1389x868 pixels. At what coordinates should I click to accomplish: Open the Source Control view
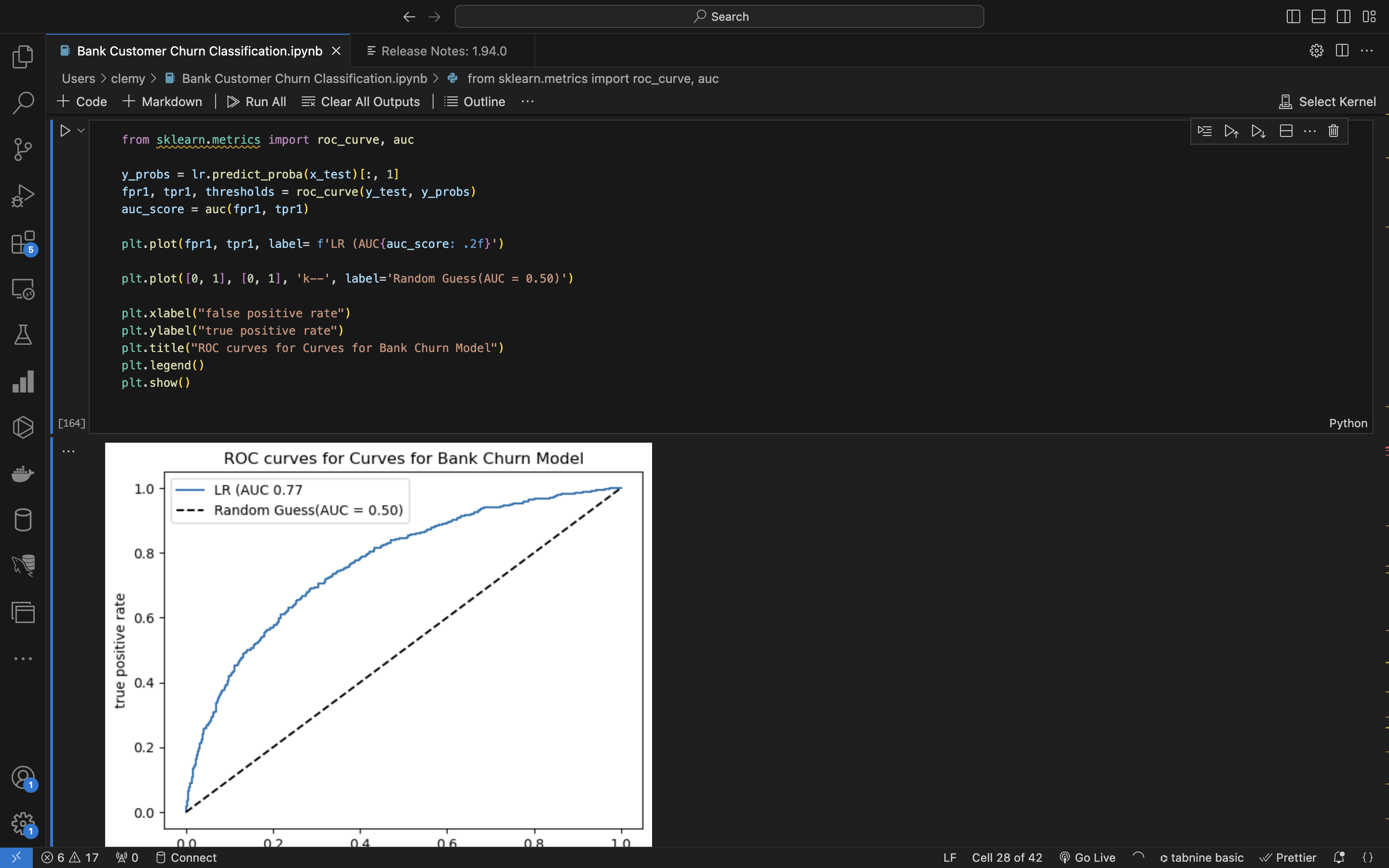coord(23,149)
